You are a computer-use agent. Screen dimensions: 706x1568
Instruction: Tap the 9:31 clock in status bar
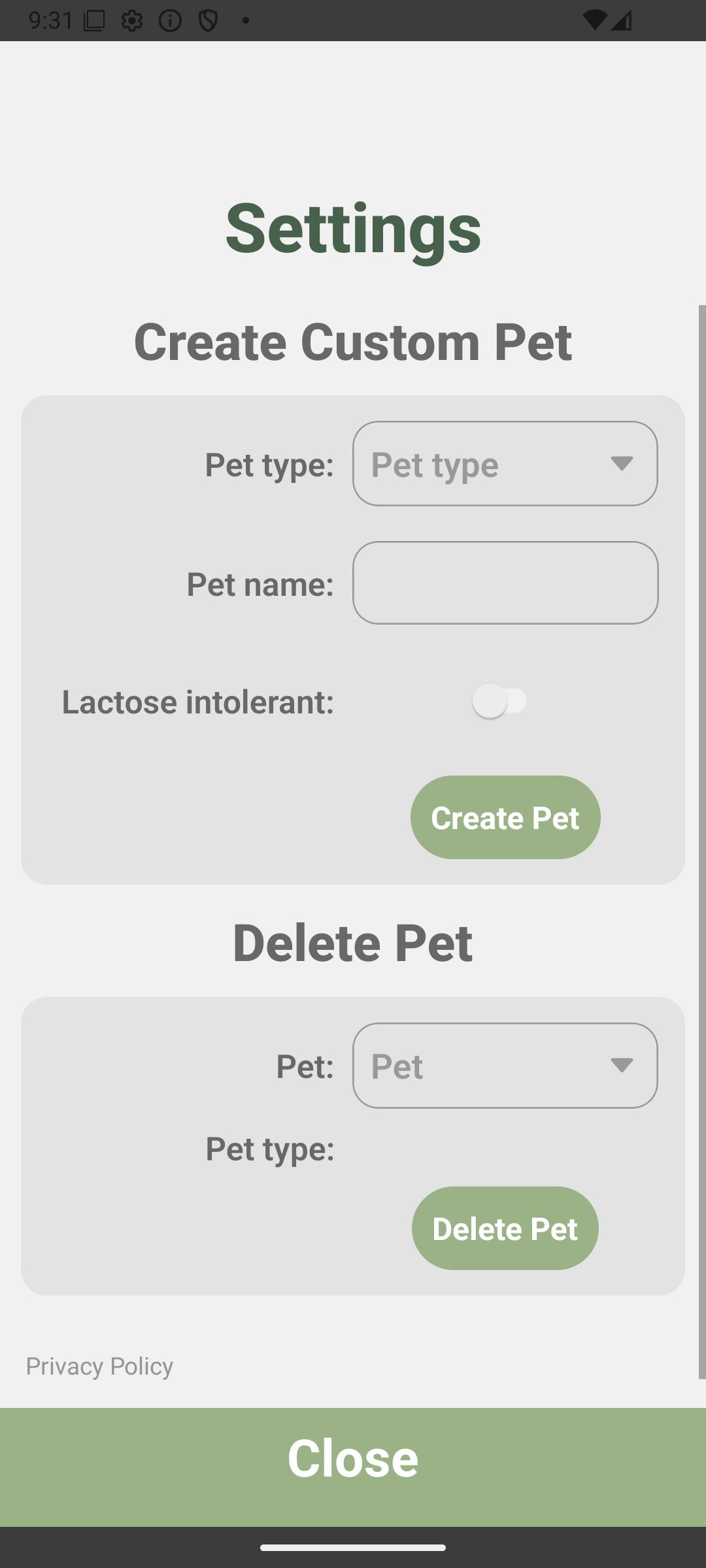point(51,21)
